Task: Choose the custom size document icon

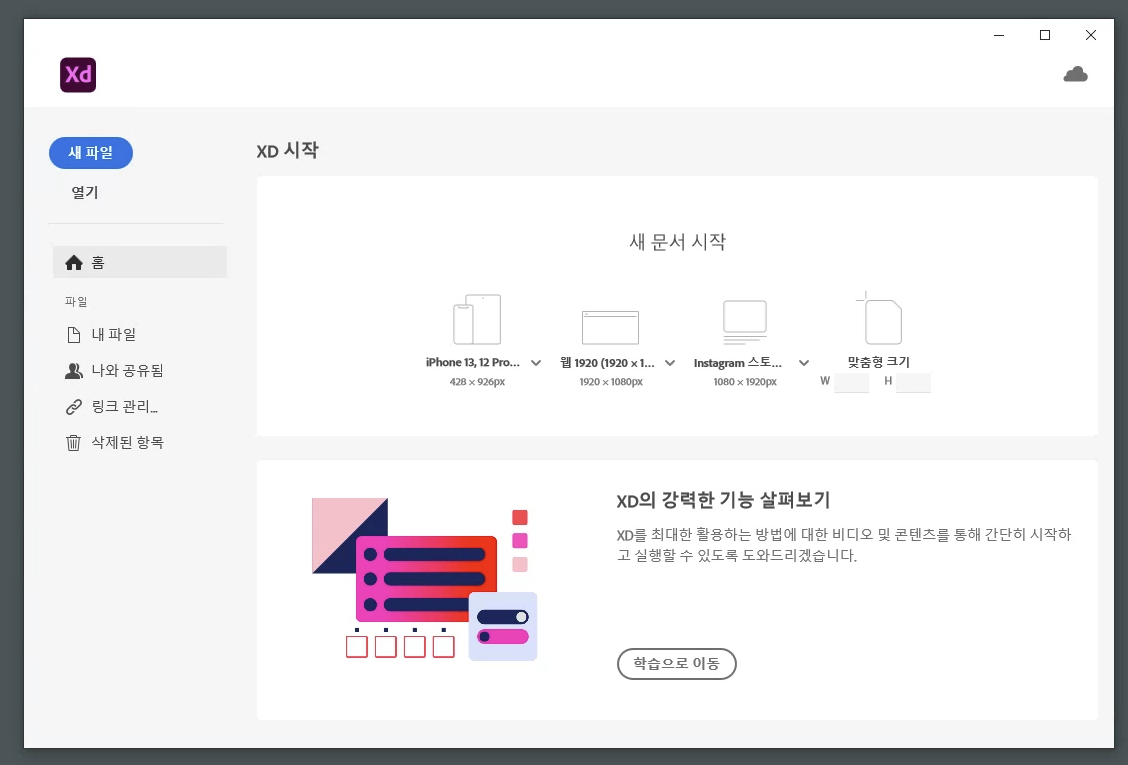Action: click(880, 318)
